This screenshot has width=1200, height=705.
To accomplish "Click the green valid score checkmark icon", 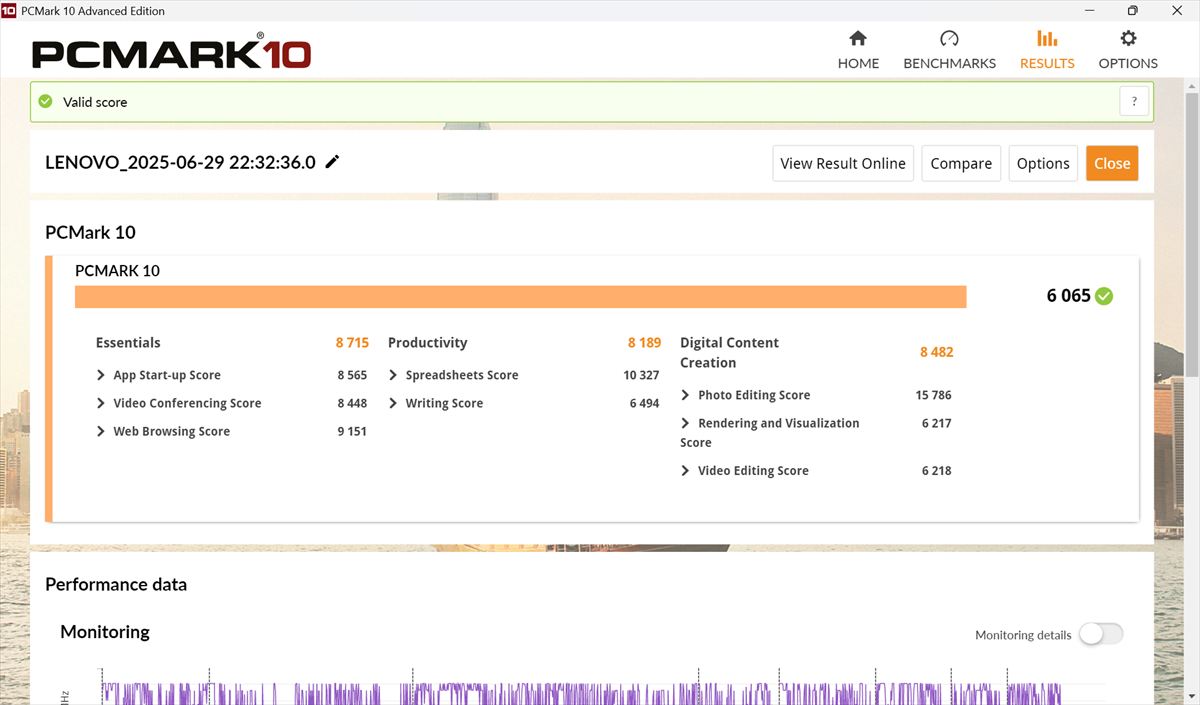I will pyautogui.click(x=45, y=101).
